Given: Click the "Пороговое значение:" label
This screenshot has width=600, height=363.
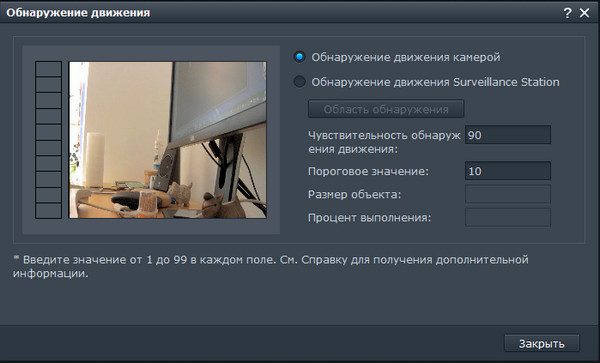Looking at the screenshot, I should point(368,171).
